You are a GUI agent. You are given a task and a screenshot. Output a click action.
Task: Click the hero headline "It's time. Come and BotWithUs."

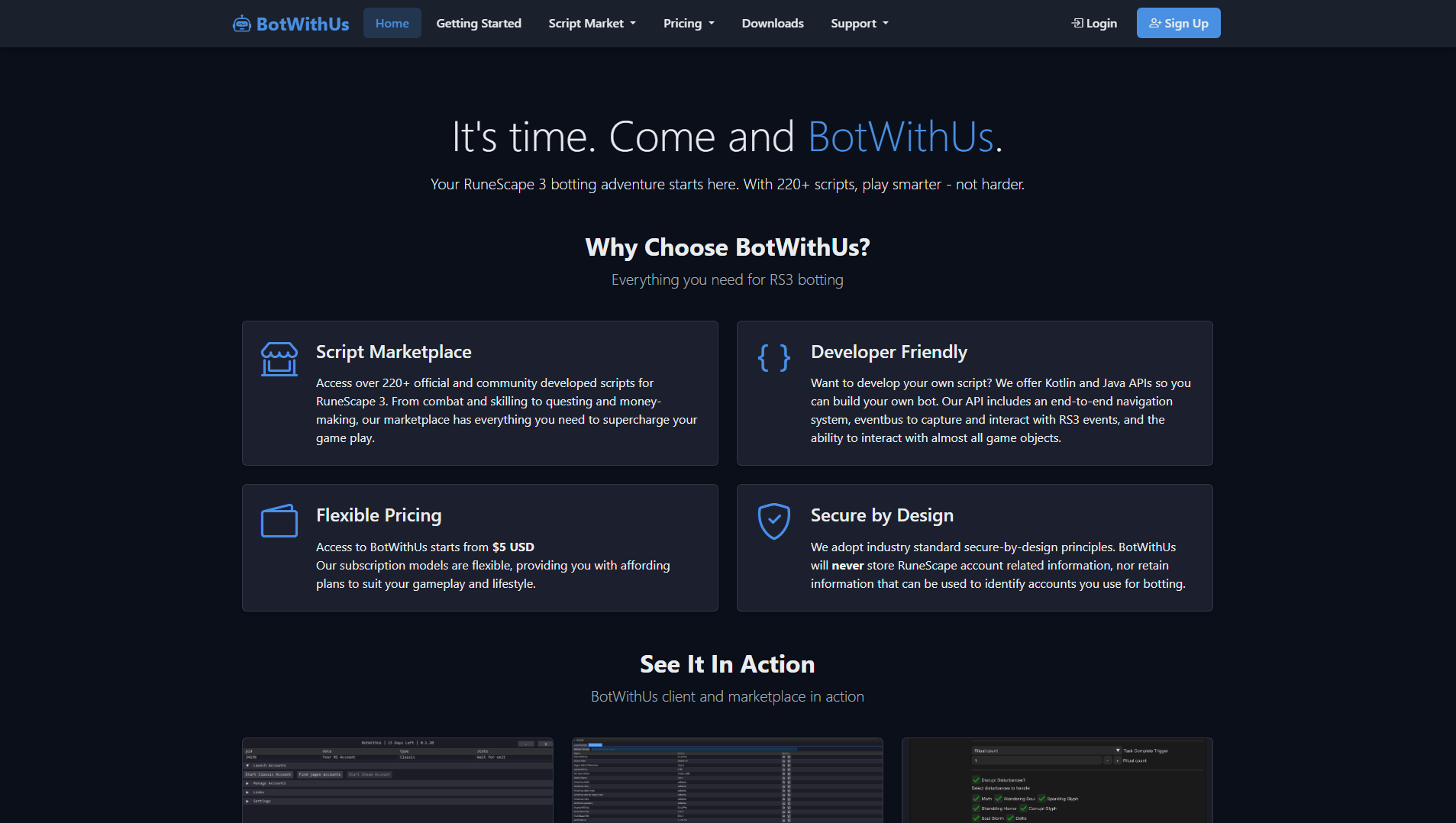click(x=728, y=137)
